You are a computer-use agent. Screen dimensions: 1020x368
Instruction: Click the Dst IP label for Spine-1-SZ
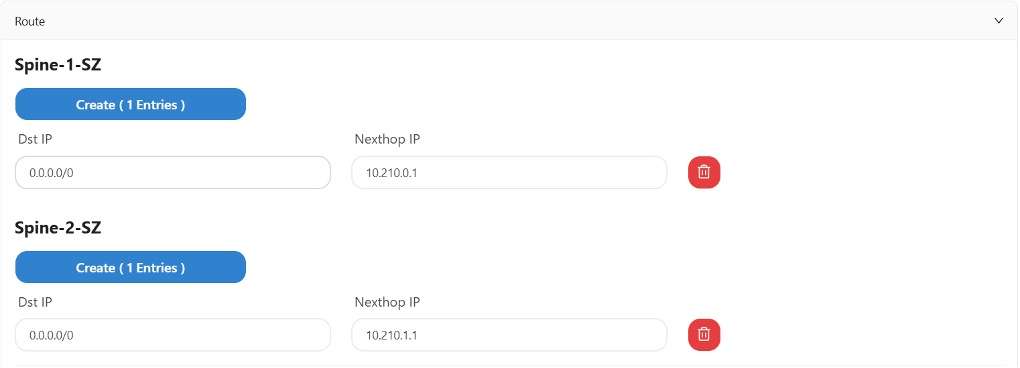pos(34,139)
